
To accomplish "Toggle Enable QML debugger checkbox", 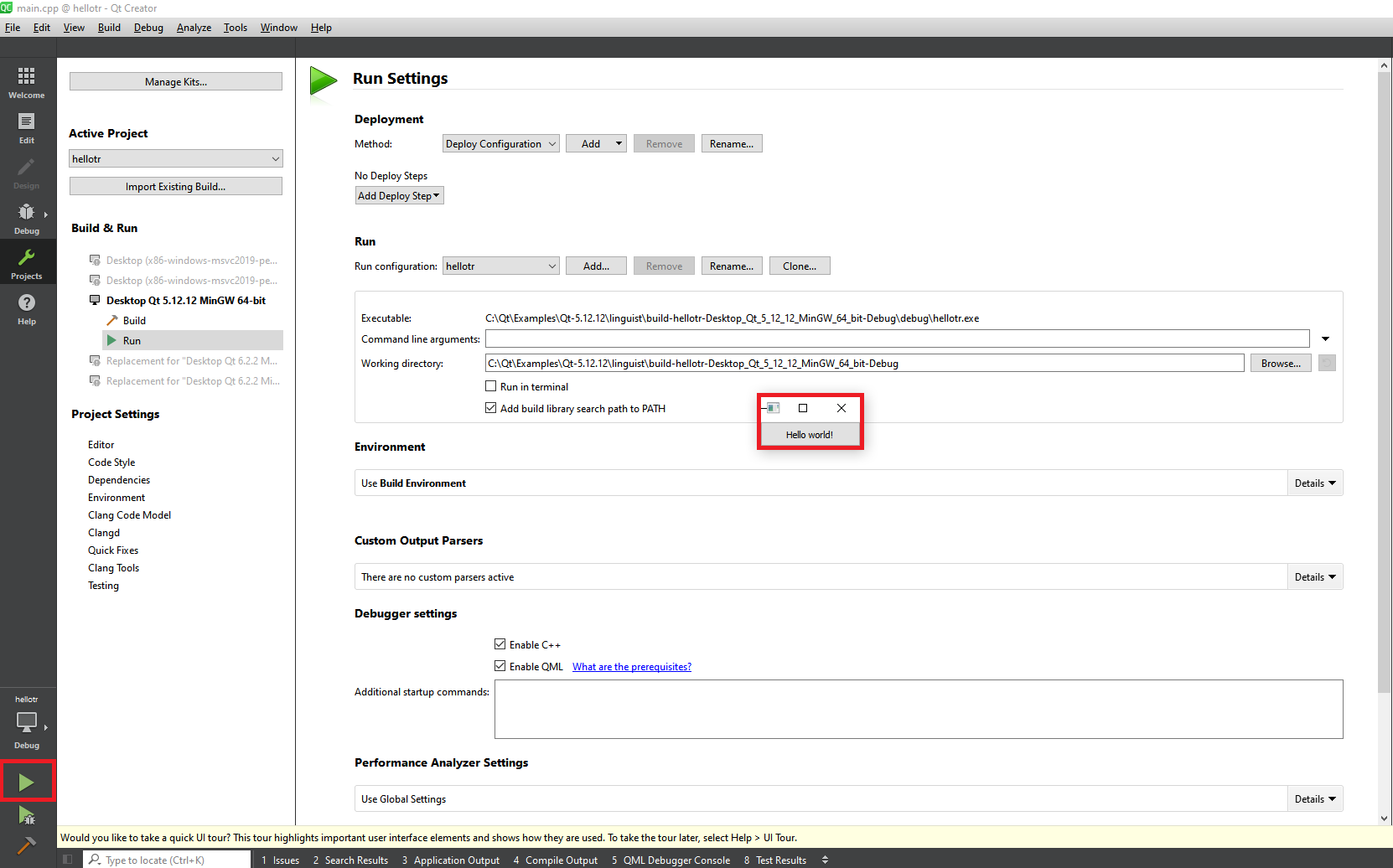I will pos(500,666).
